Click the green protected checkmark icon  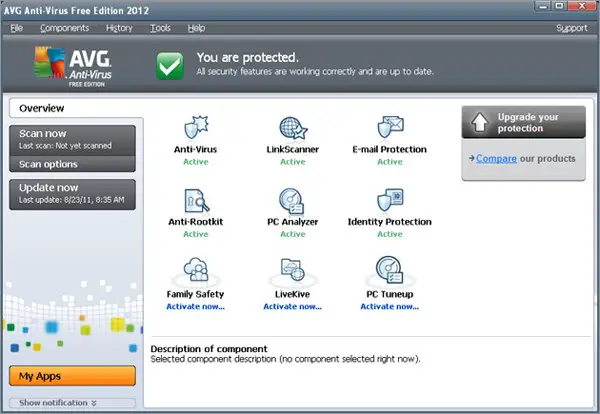click(170, 66)
